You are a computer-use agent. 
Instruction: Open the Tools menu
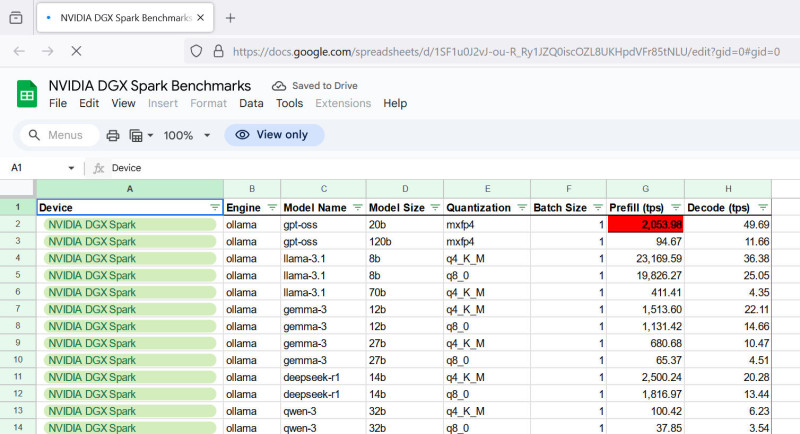(x=289, y=104)
